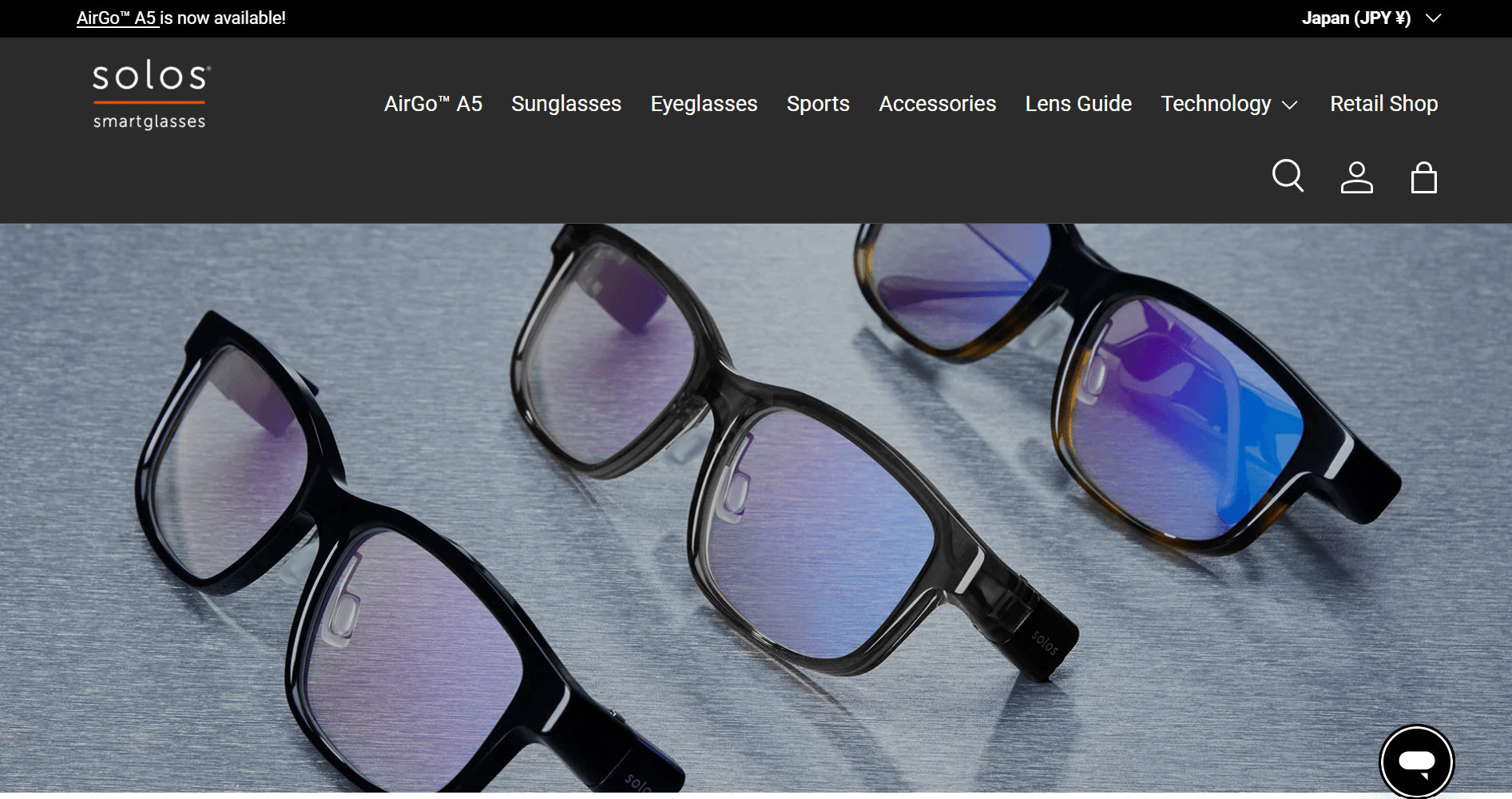The width and height of the screenshot is (1512, 799).
Task: Click the account profile icon
Action: point(1356,177)
